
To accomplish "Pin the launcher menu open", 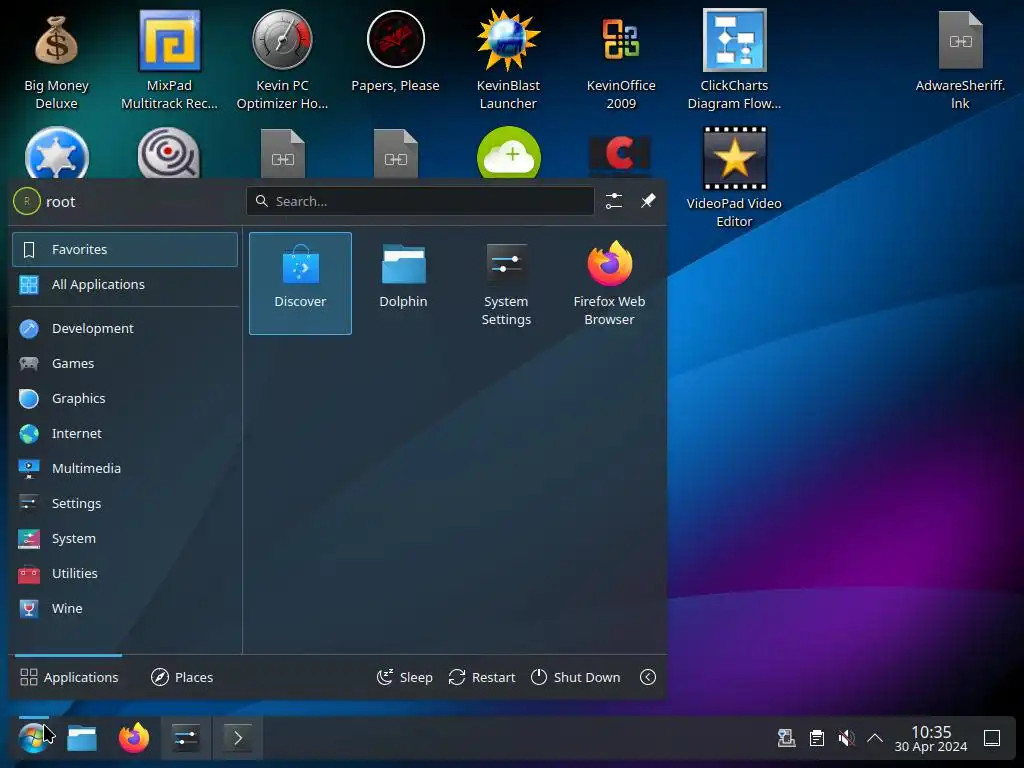I will [648, 201].
